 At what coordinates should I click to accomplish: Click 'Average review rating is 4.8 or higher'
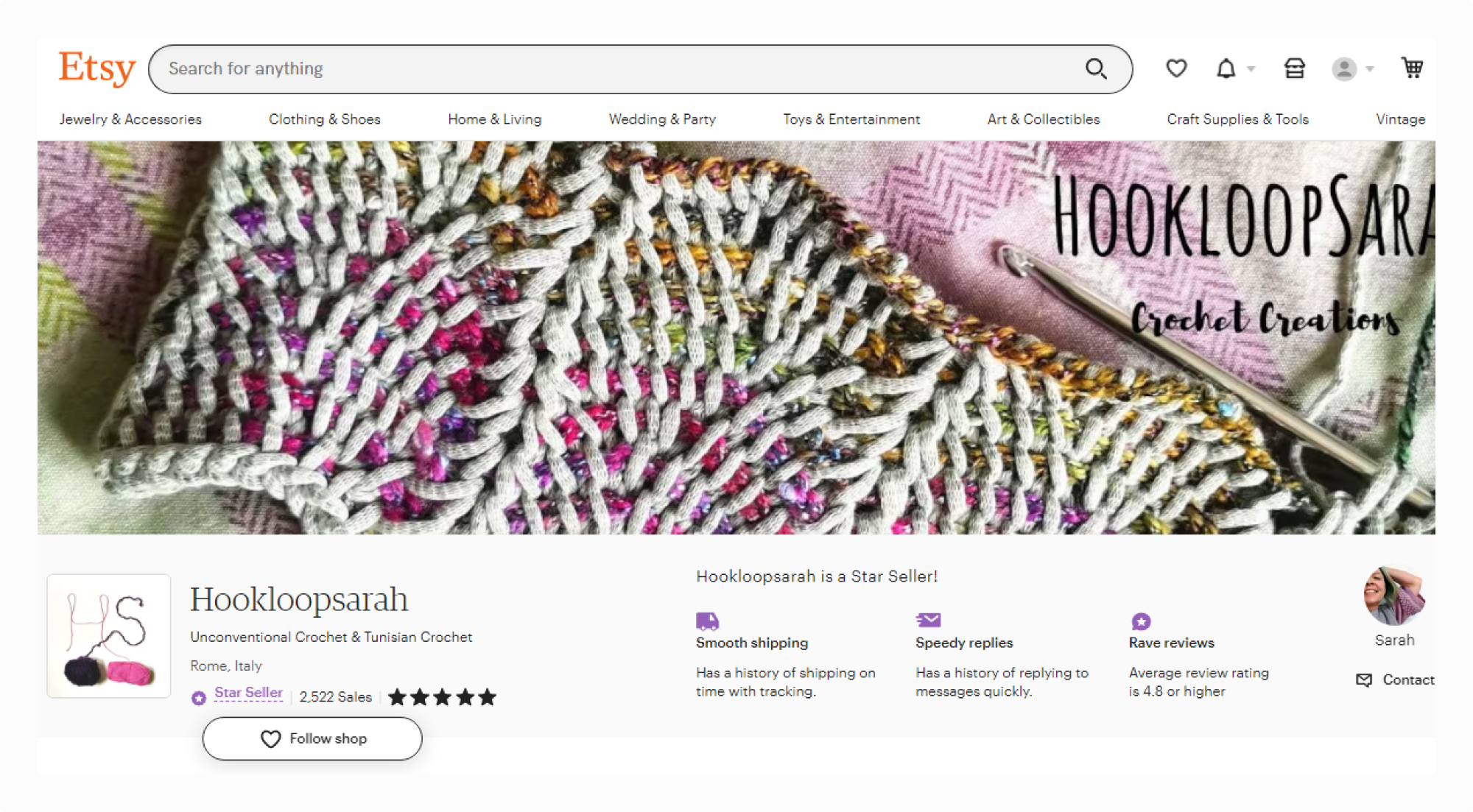[x=1199, y=682]
